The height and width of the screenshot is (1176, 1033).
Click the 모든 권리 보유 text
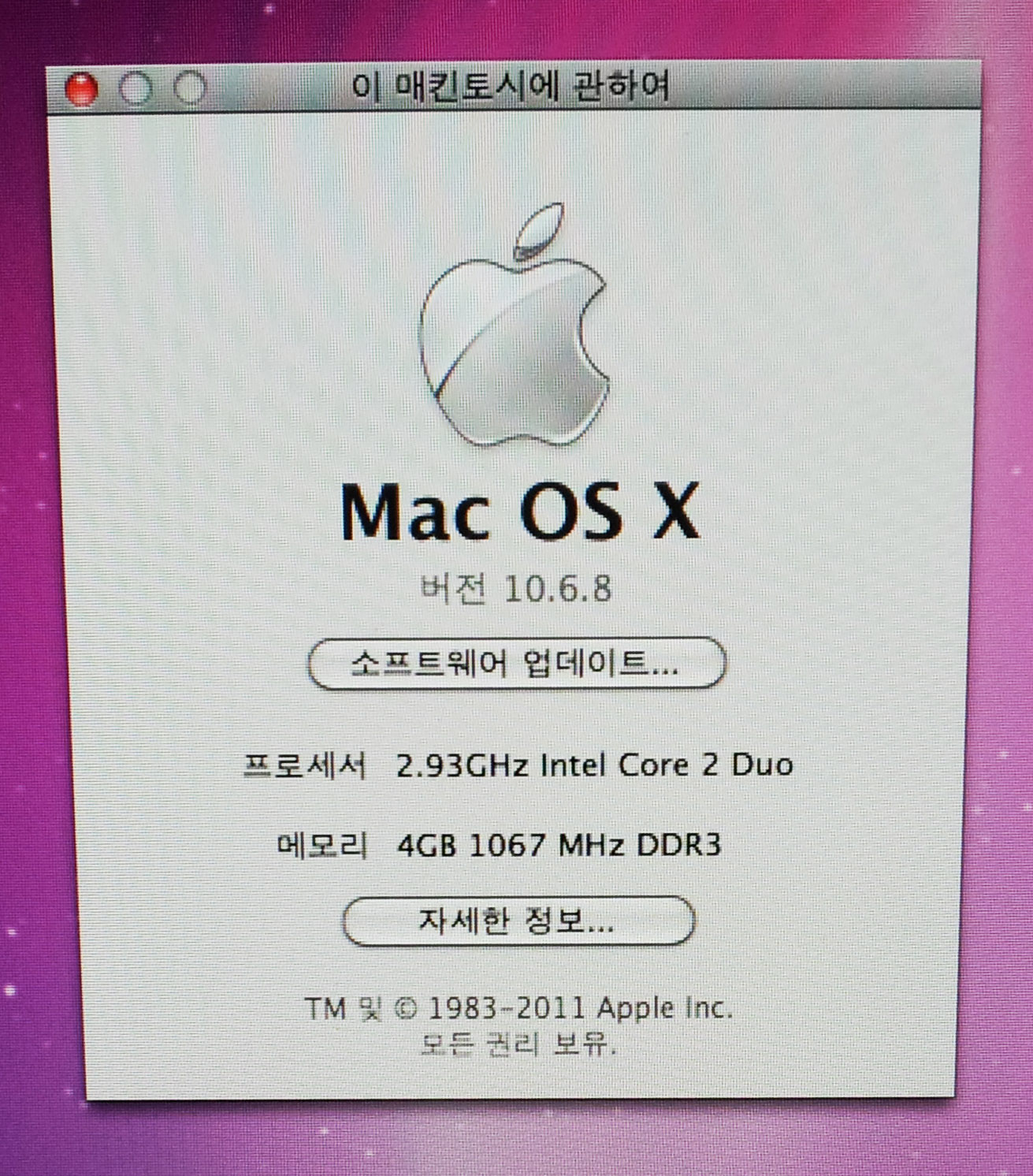tap(518, 1044)
